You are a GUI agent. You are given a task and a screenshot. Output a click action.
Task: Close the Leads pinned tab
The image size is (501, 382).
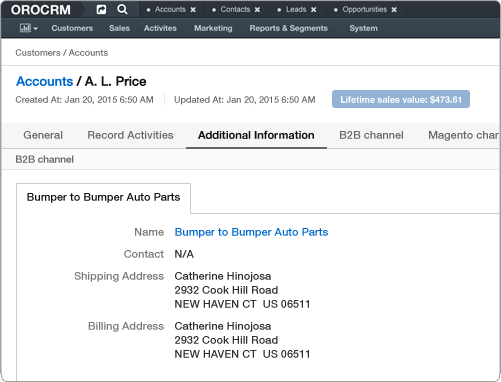point(313,10)
